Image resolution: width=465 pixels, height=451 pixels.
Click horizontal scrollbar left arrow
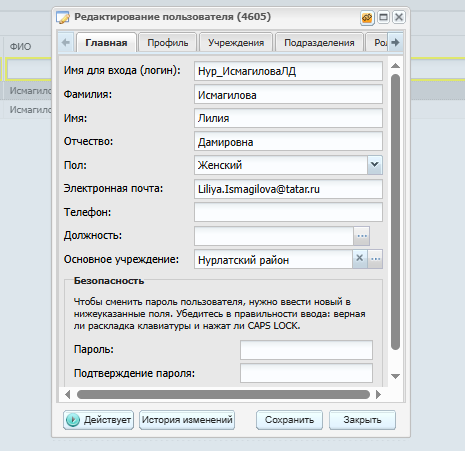click(68, 395)
